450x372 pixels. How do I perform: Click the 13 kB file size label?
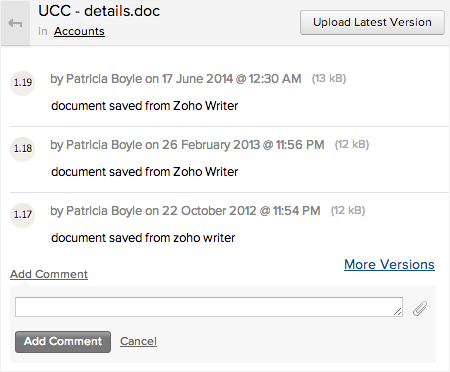[x=329, y=79]
